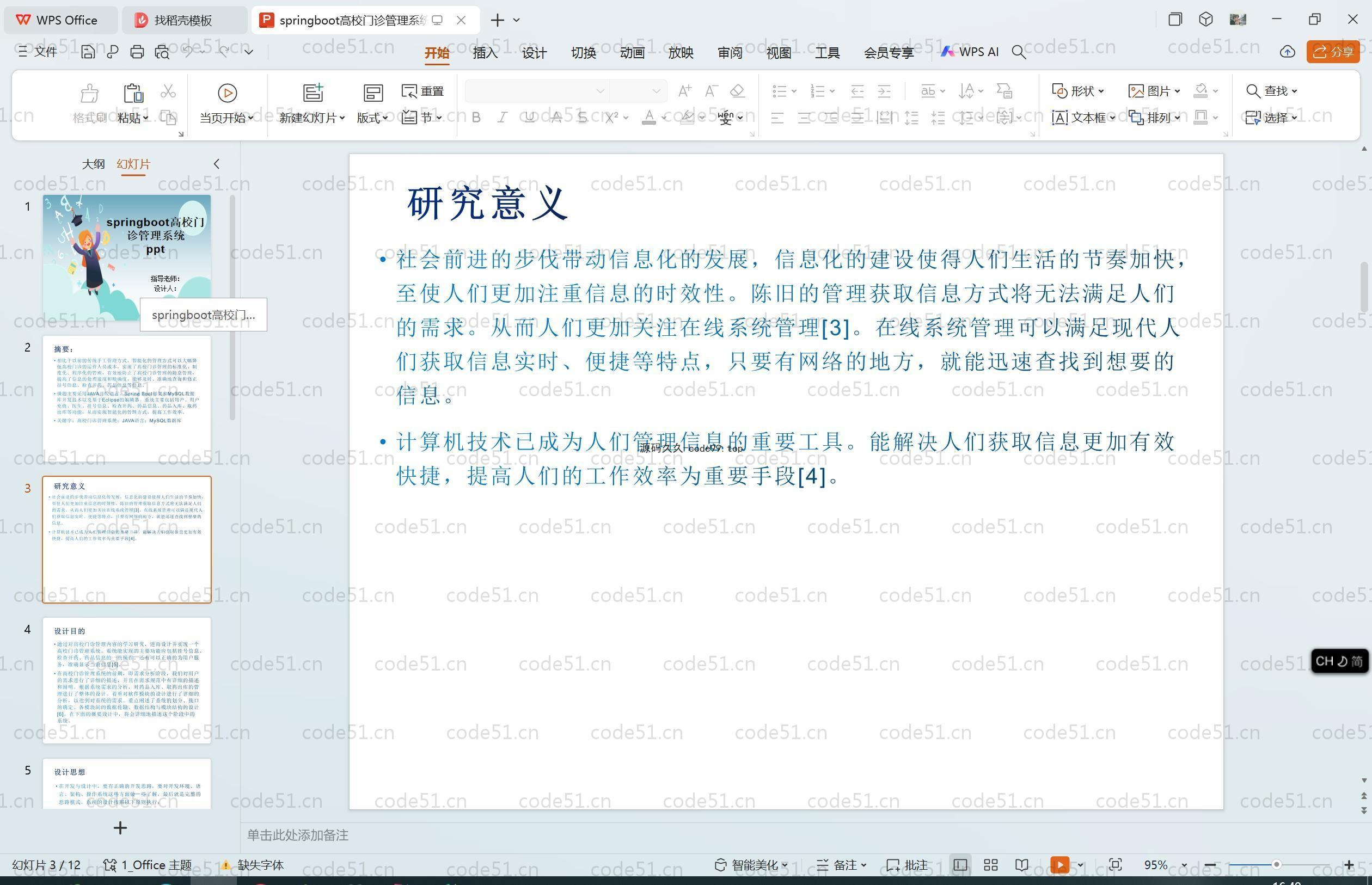Switch to Review (审阅) tab
This screenshot has width=1372, height=885.
coord(730,53)
